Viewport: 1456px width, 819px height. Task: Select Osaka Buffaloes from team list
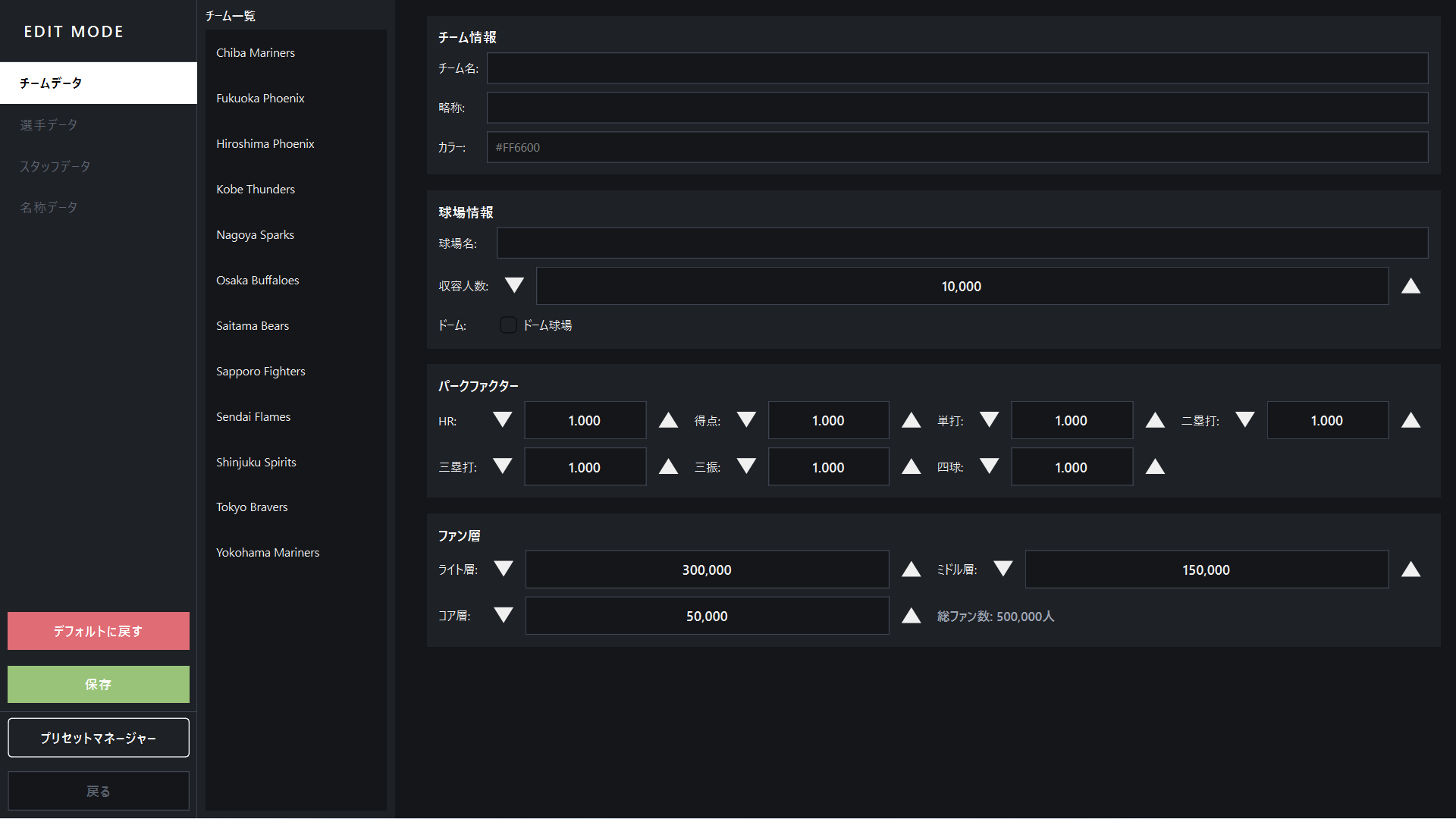point(258,281)
